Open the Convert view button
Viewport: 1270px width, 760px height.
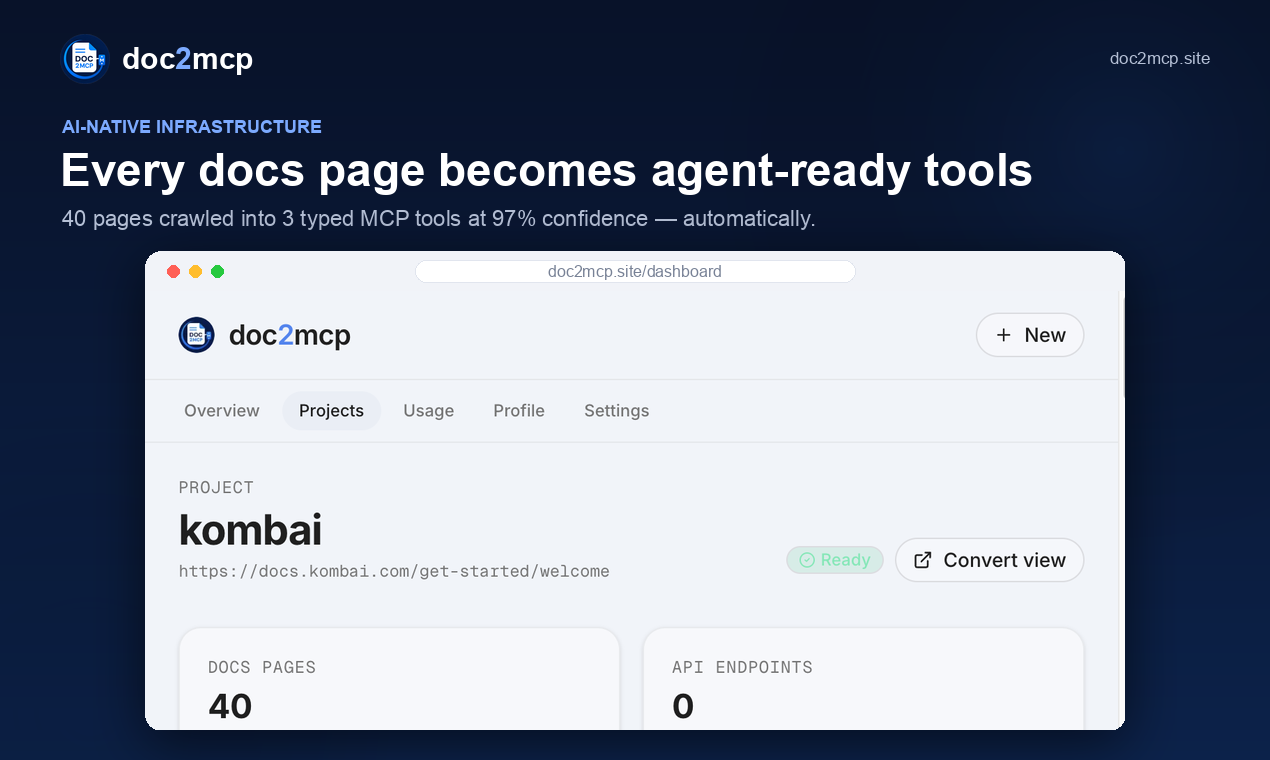(989, 560)
